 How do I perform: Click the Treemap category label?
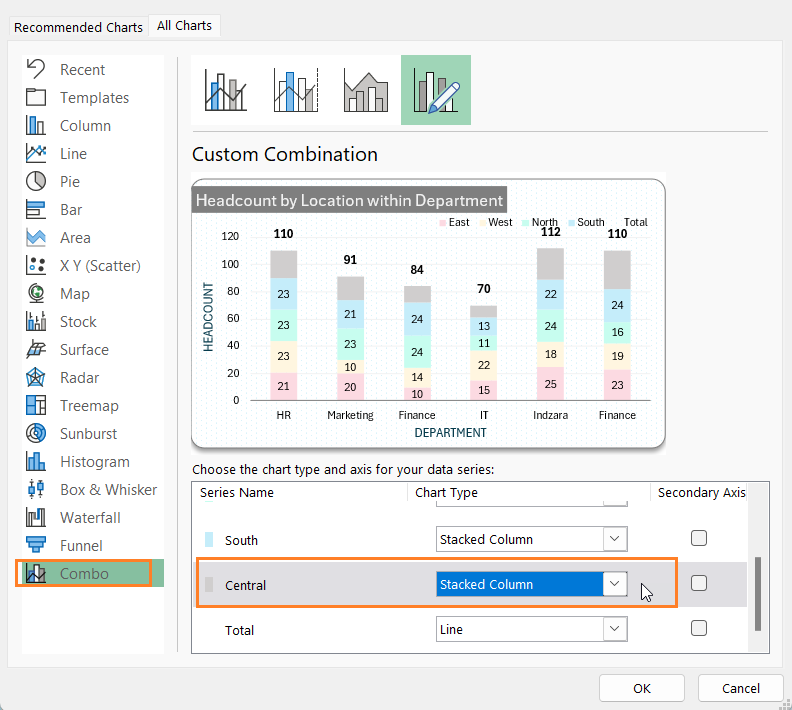pos(89,405)
